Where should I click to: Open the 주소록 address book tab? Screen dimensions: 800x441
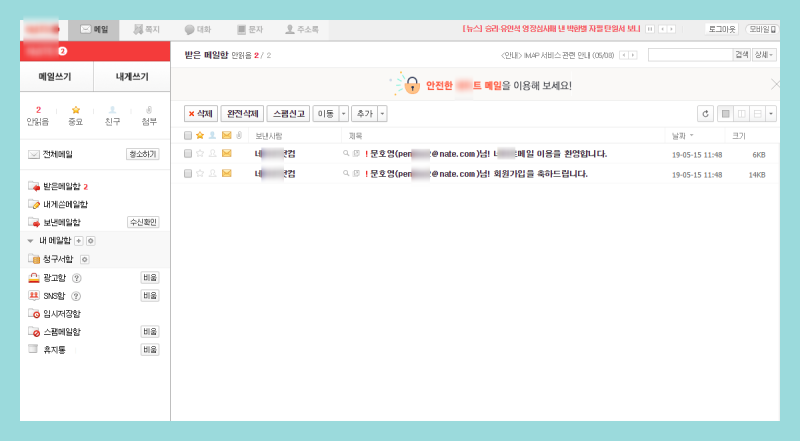tap(302, 30)
